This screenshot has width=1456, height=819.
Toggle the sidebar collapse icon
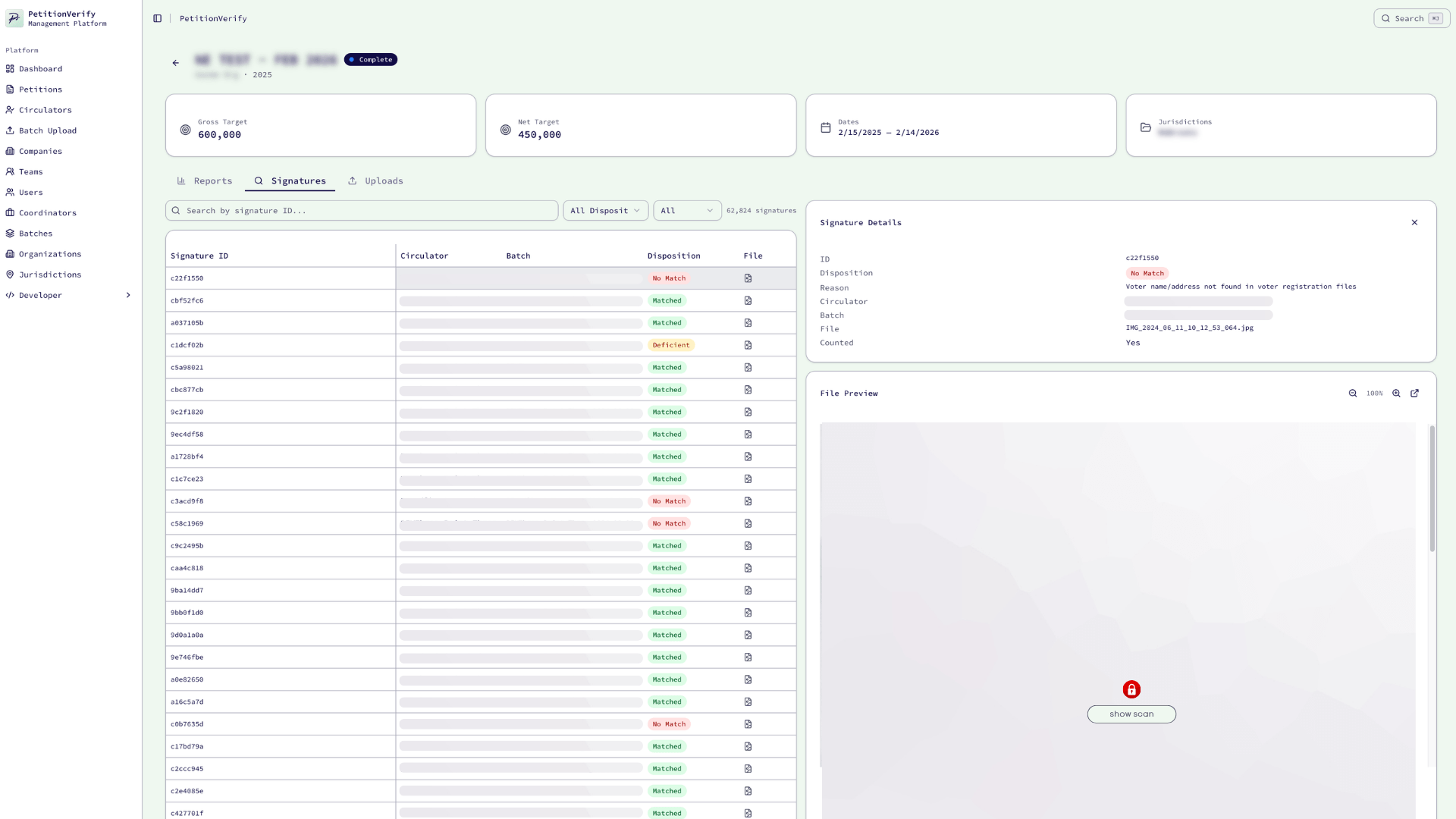coord(157,18)
